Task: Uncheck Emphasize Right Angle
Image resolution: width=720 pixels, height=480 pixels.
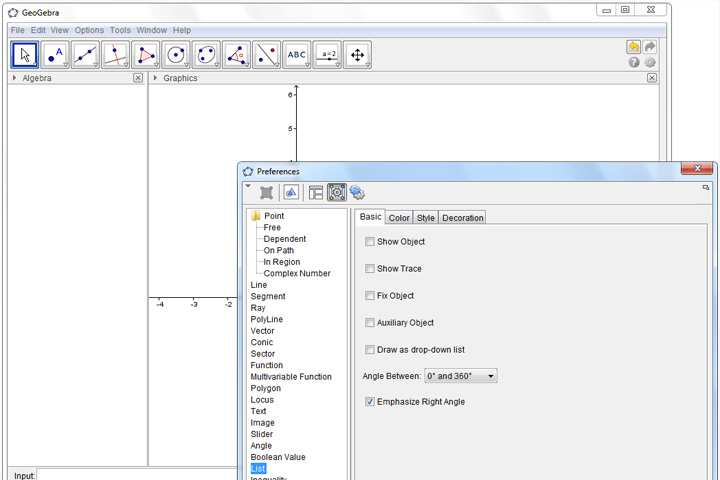Action: (370, 402)
